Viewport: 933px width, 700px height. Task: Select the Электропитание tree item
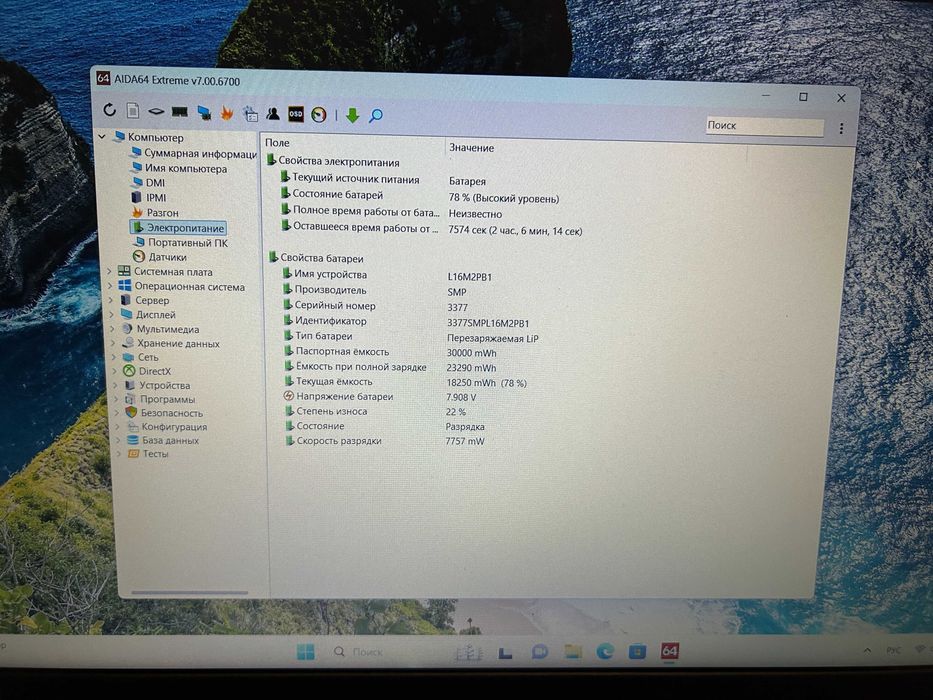coord(178,227)
